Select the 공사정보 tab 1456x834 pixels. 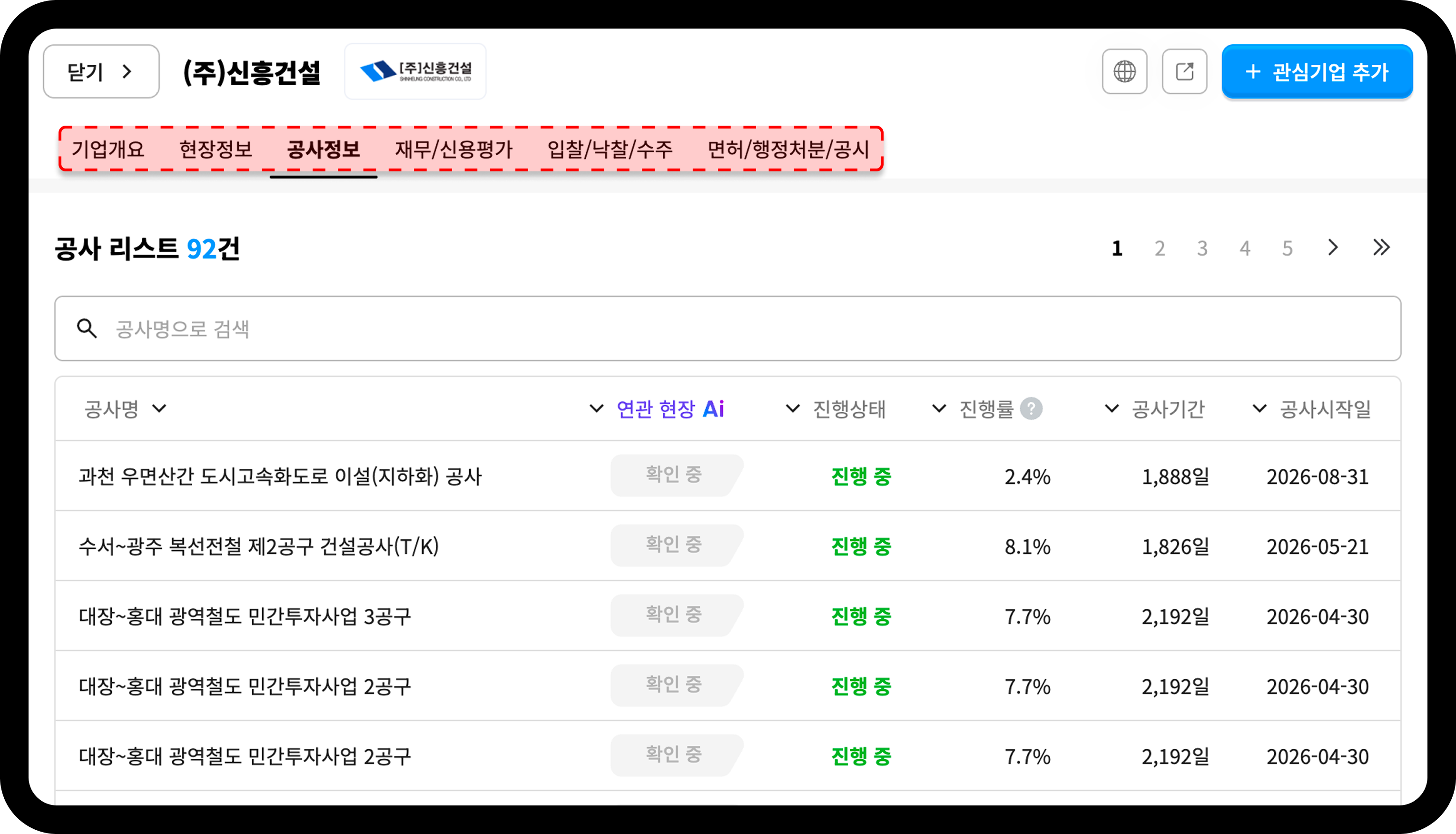click(x=324, y=149)
